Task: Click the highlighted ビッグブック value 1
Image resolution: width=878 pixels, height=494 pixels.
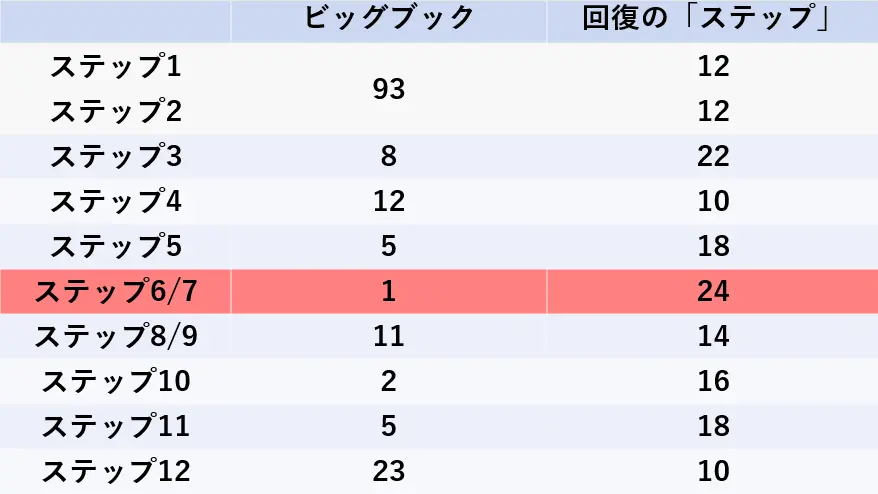Action: (389, 291)
